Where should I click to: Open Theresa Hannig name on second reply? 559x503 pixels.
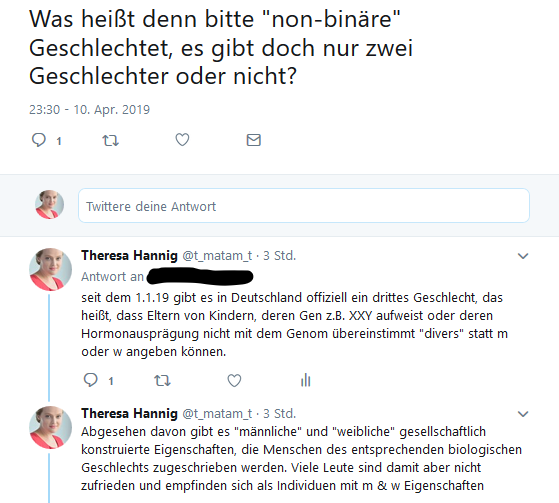click(129, 414)
